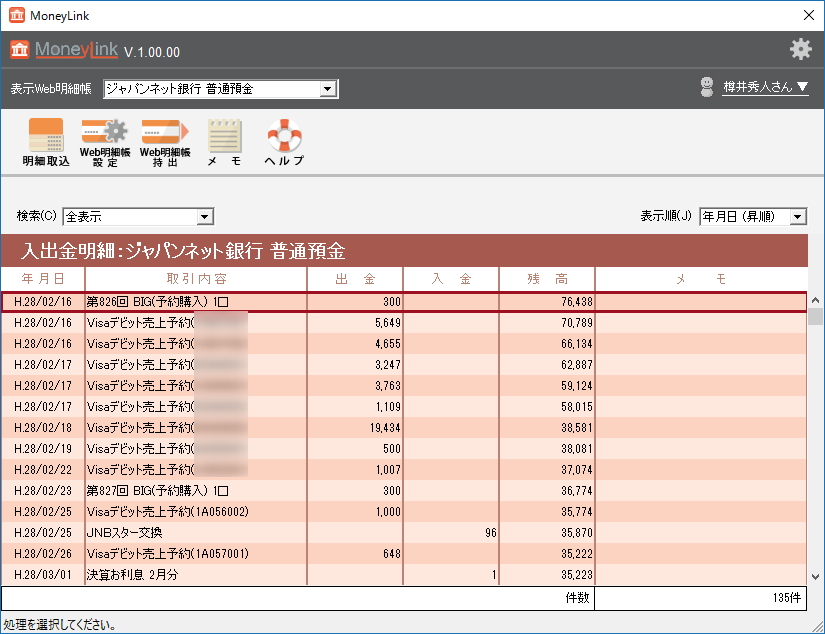Open the 表示Web明細帳 account dropdown
The width and height of the screenshot is (825, 634).
click(328, 88)
